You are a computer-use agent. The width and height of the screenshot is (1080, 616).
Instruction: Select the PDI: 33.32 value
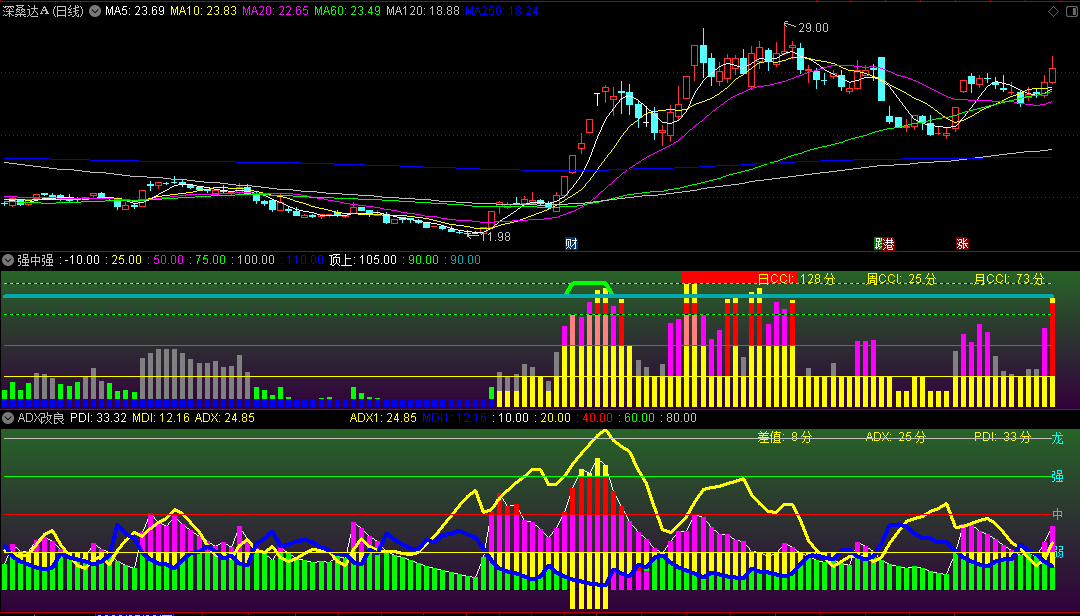pos(98,418)
